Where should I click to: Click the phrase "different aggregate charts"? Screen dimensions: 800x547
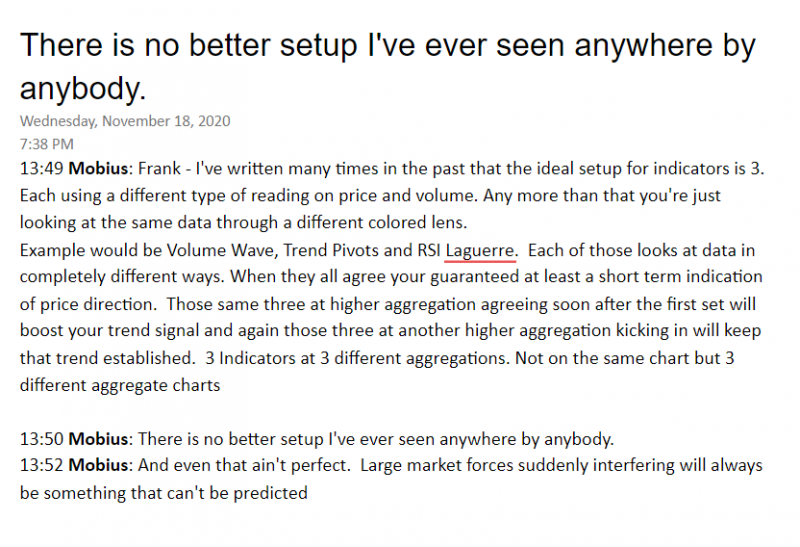point(120,385)
